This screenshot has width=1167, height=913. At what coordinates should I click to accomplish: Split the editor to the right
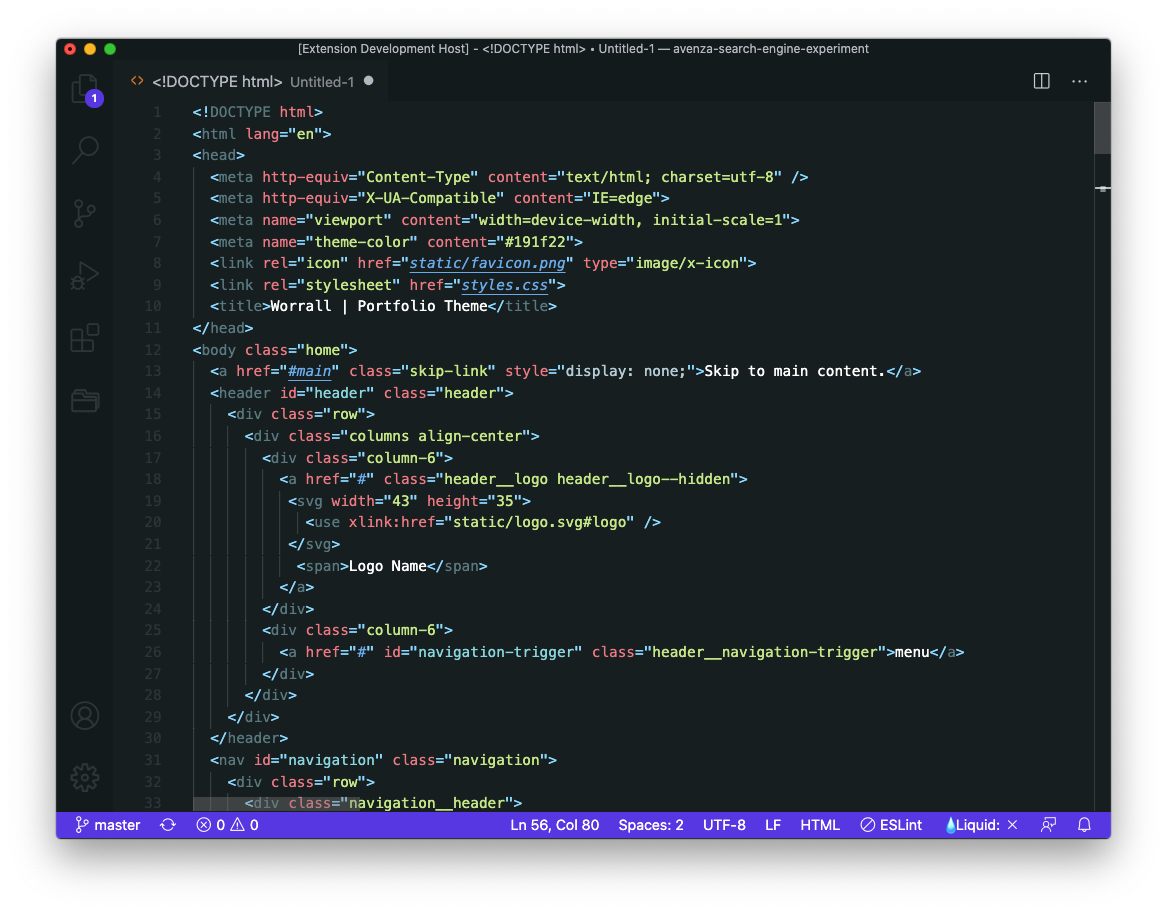(1041, 81)
